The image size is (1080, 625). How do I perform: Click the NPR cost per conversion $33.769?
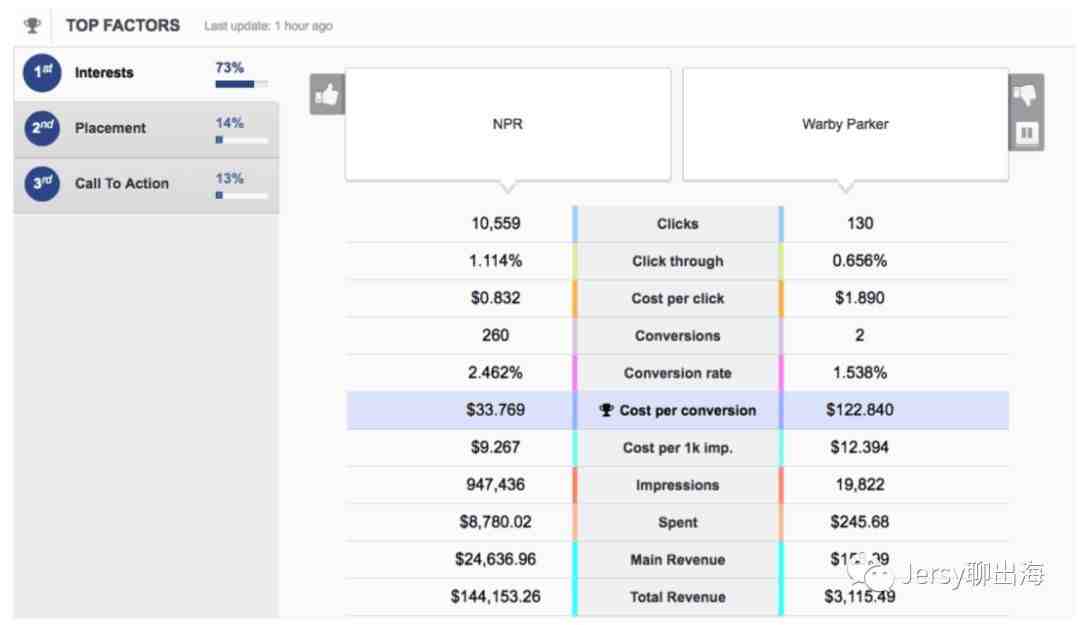click(496, 409)
